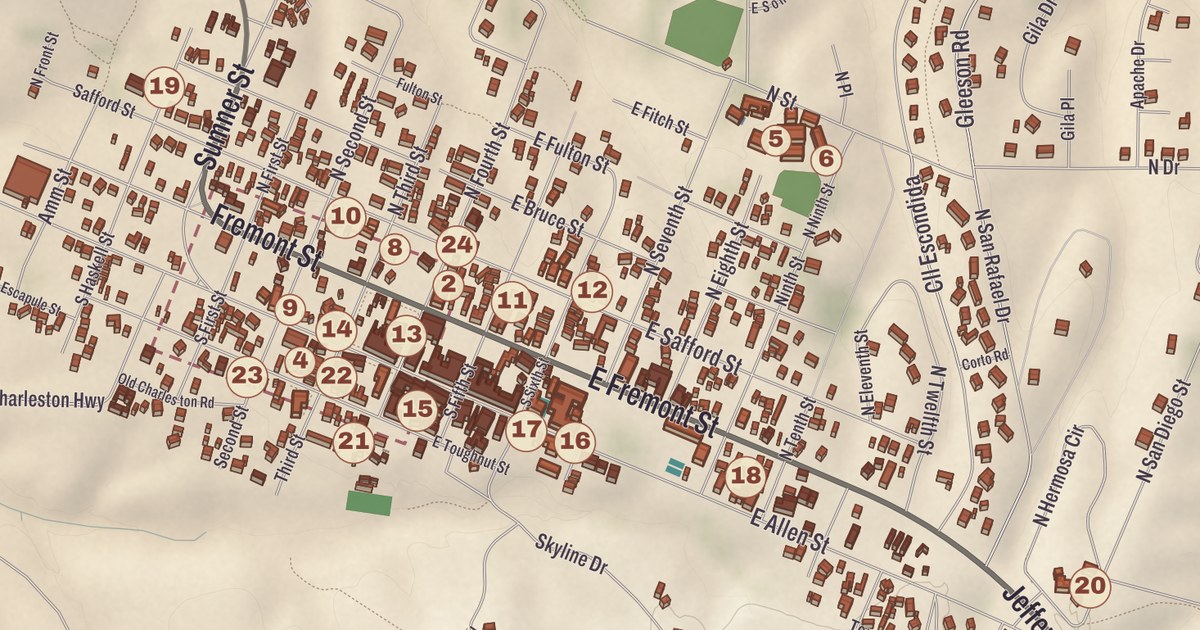The width and height of the screenshot is (1200, 630).
Task: Open map marker number 6
Action: [x=825, y=158]
